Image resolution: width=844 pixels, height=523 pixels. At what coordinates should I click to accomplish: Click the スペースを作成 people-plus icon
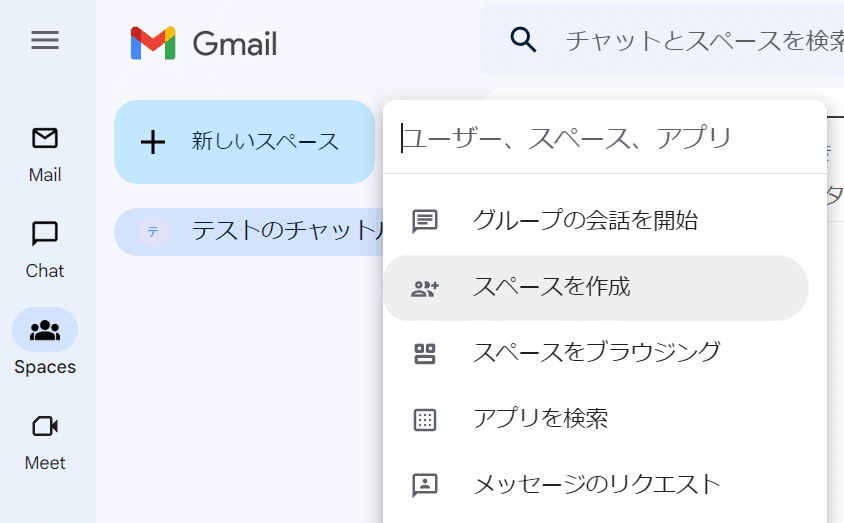pos(425,288)
